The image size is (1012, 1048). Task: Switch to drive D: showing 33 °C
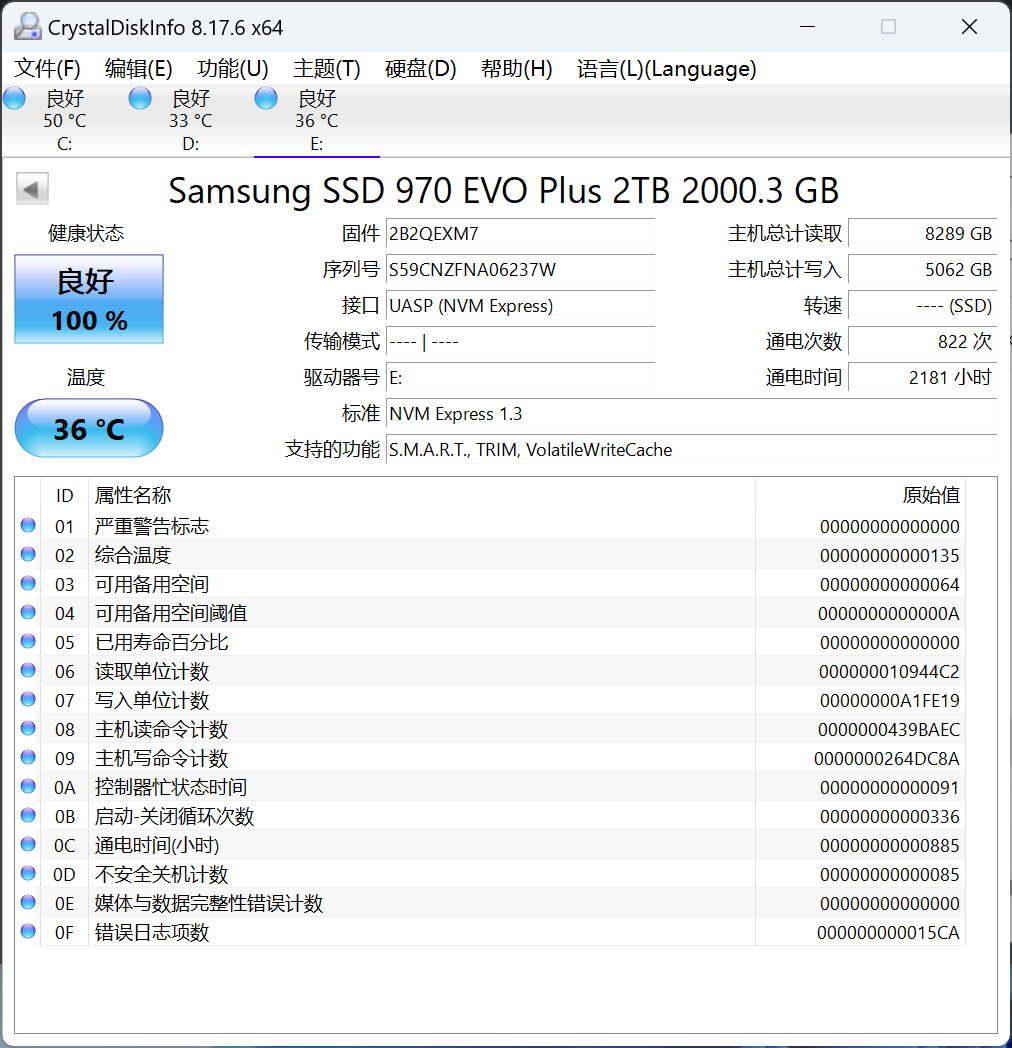tap(188, 120)
